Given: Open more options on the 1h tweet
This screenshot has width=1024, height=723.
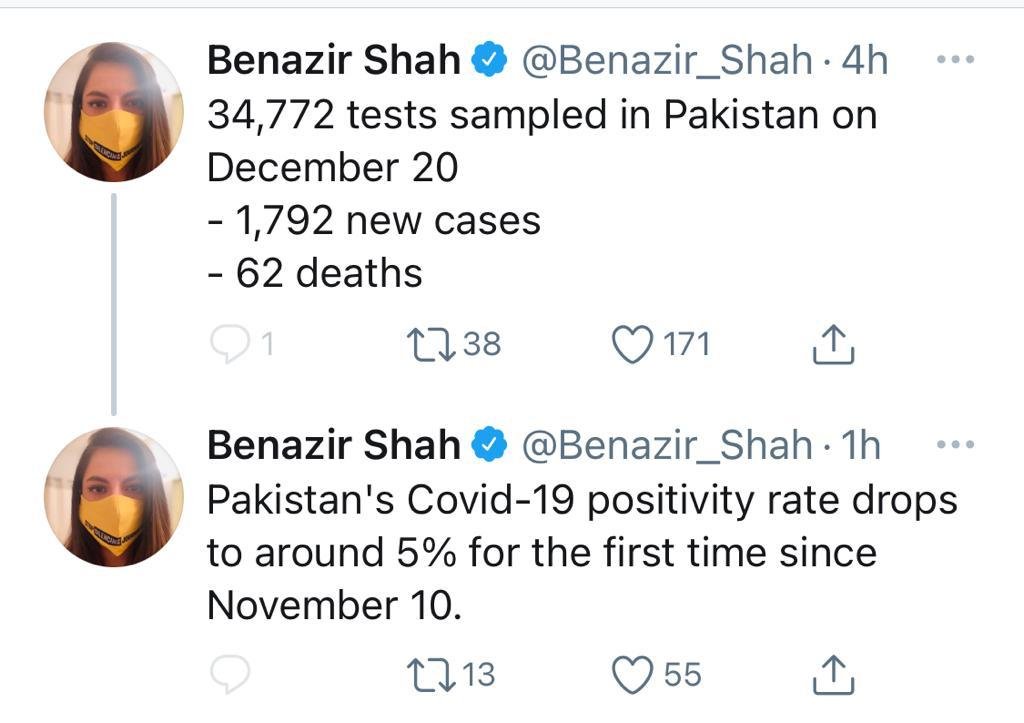Looking at the screenshot, I should pos(954,444).
